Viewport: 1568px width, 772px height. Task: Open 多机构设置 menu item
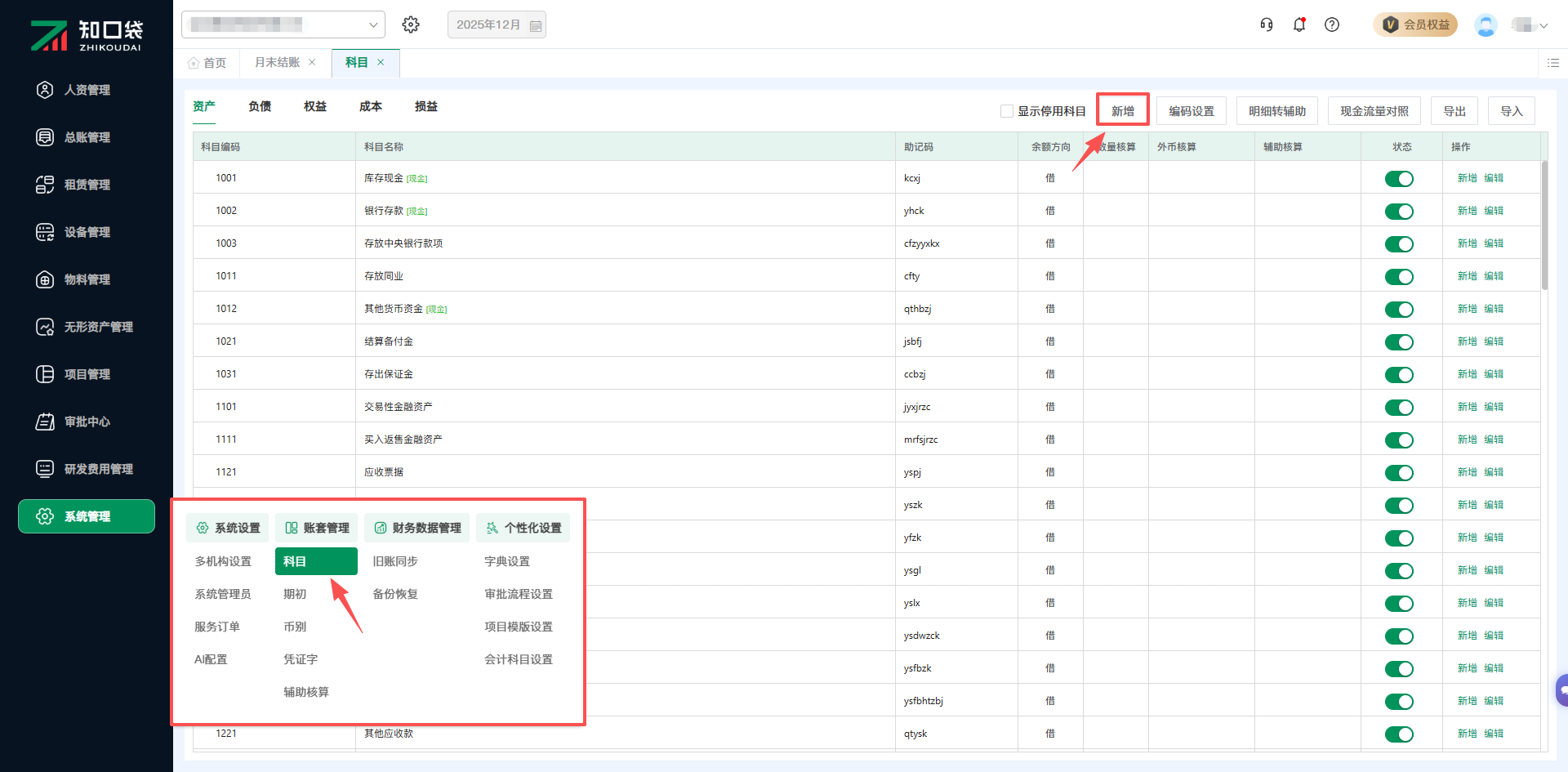click(x=223, y=561)
